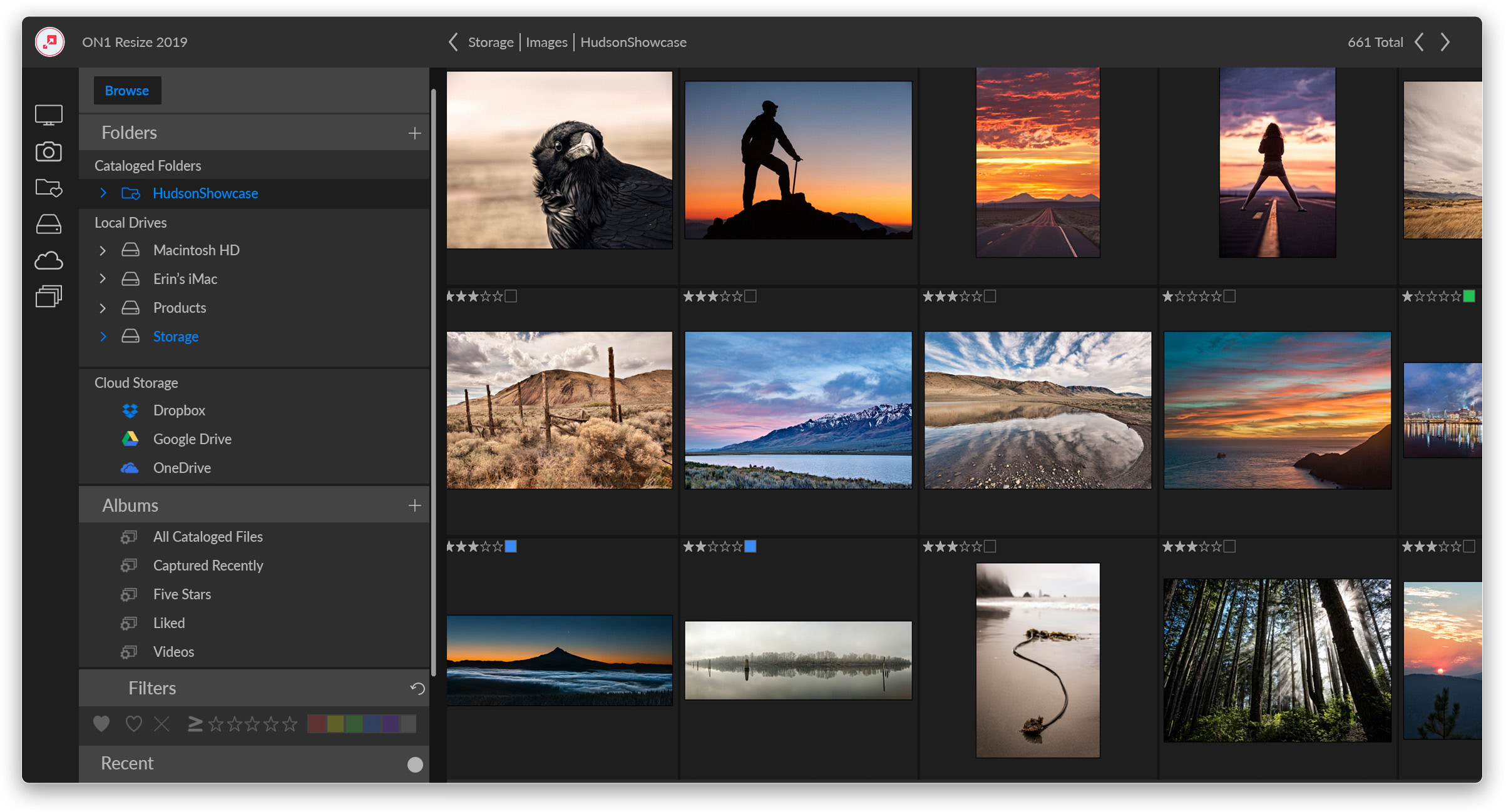Select the black raven photo thumbnail

coord(560,160)
